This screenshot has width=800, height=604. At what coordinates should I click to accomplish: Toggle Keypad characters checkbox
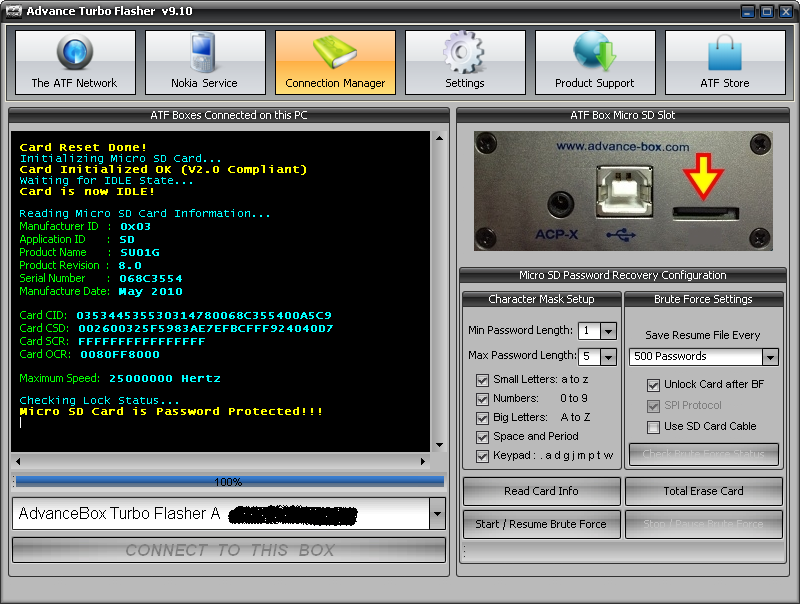coord(482,456)
